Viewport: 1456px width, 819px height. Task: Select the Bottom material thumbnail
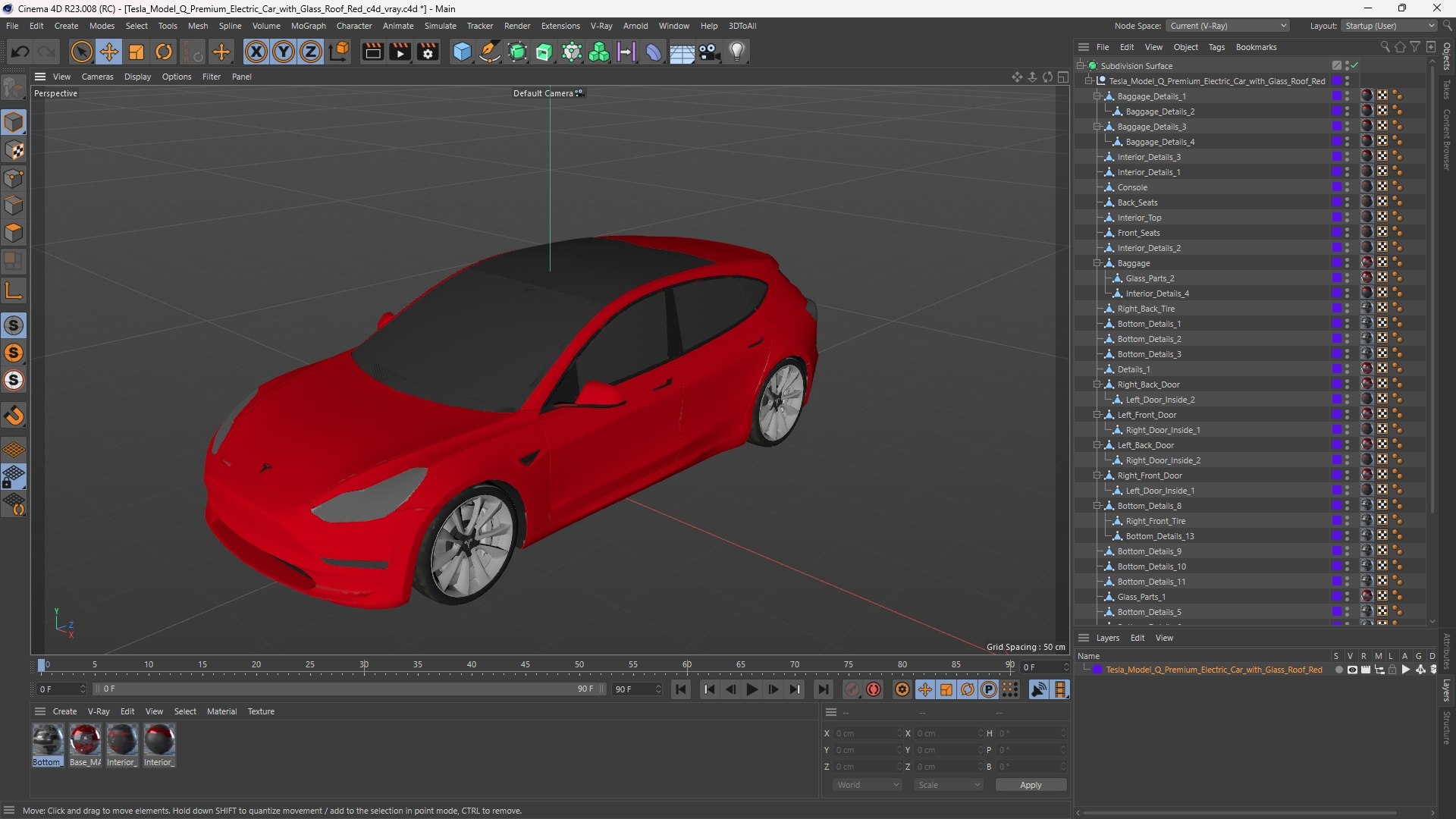tap(47, 740)
